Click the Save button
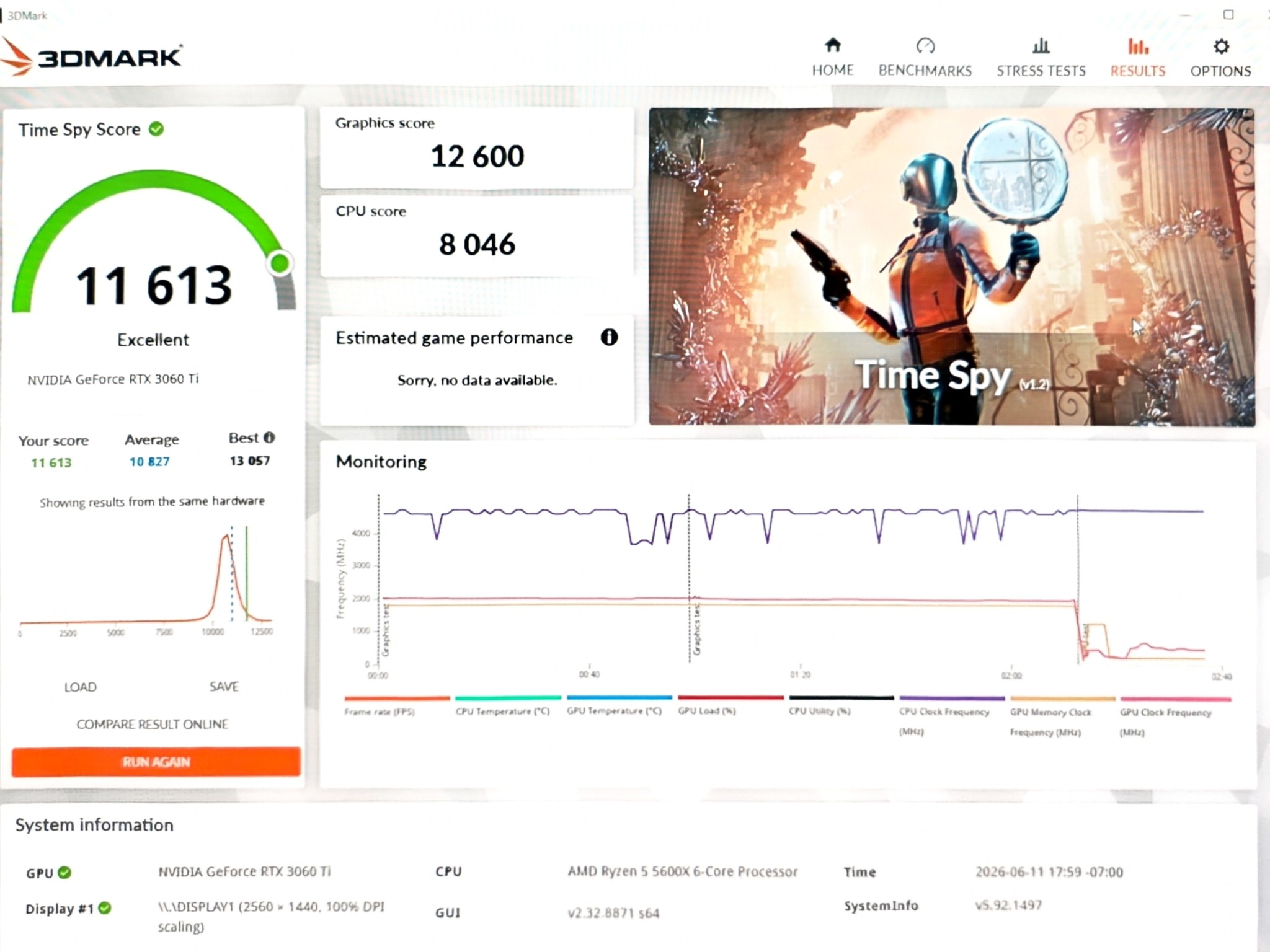 click(x=224, y=686)
